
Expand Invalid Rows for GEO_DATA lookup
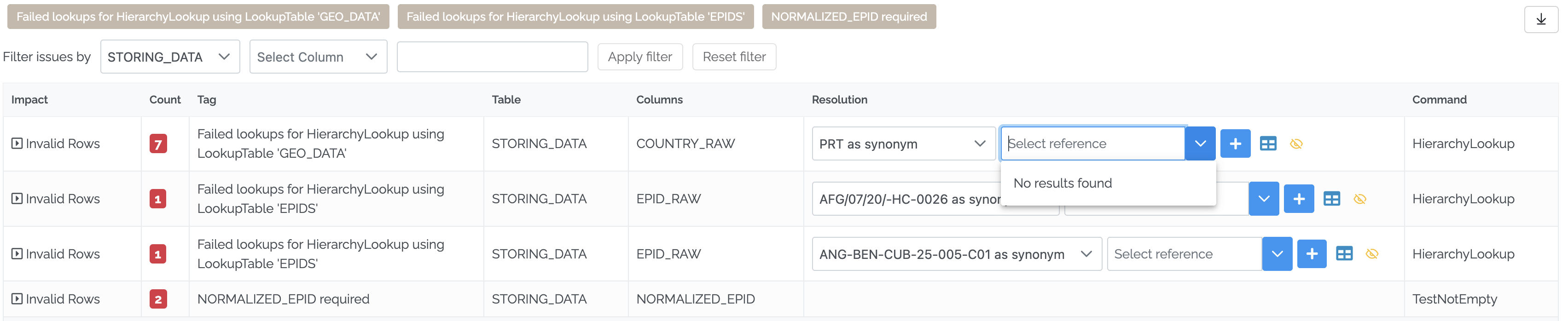pyautogui.click(x=17, y=143)
